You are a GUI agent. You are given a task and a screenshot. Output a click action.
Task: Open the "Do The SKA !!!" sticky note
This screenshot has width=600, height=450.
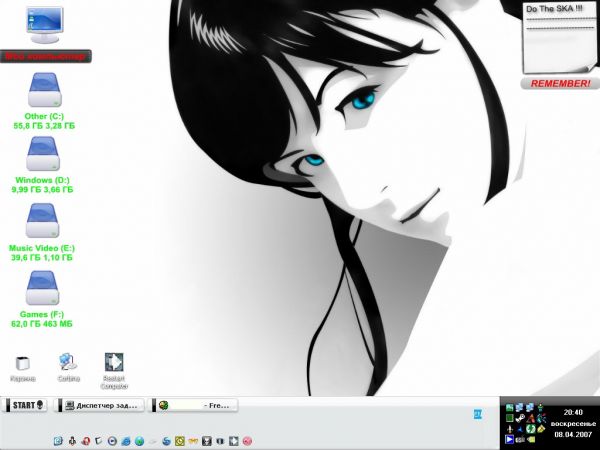tap(559, 38)
